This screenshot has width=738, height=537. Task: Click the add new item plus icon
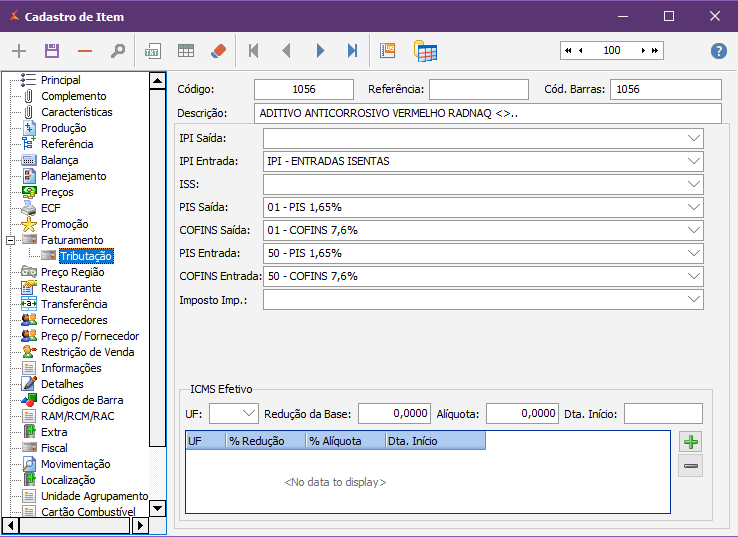[19, 51]
